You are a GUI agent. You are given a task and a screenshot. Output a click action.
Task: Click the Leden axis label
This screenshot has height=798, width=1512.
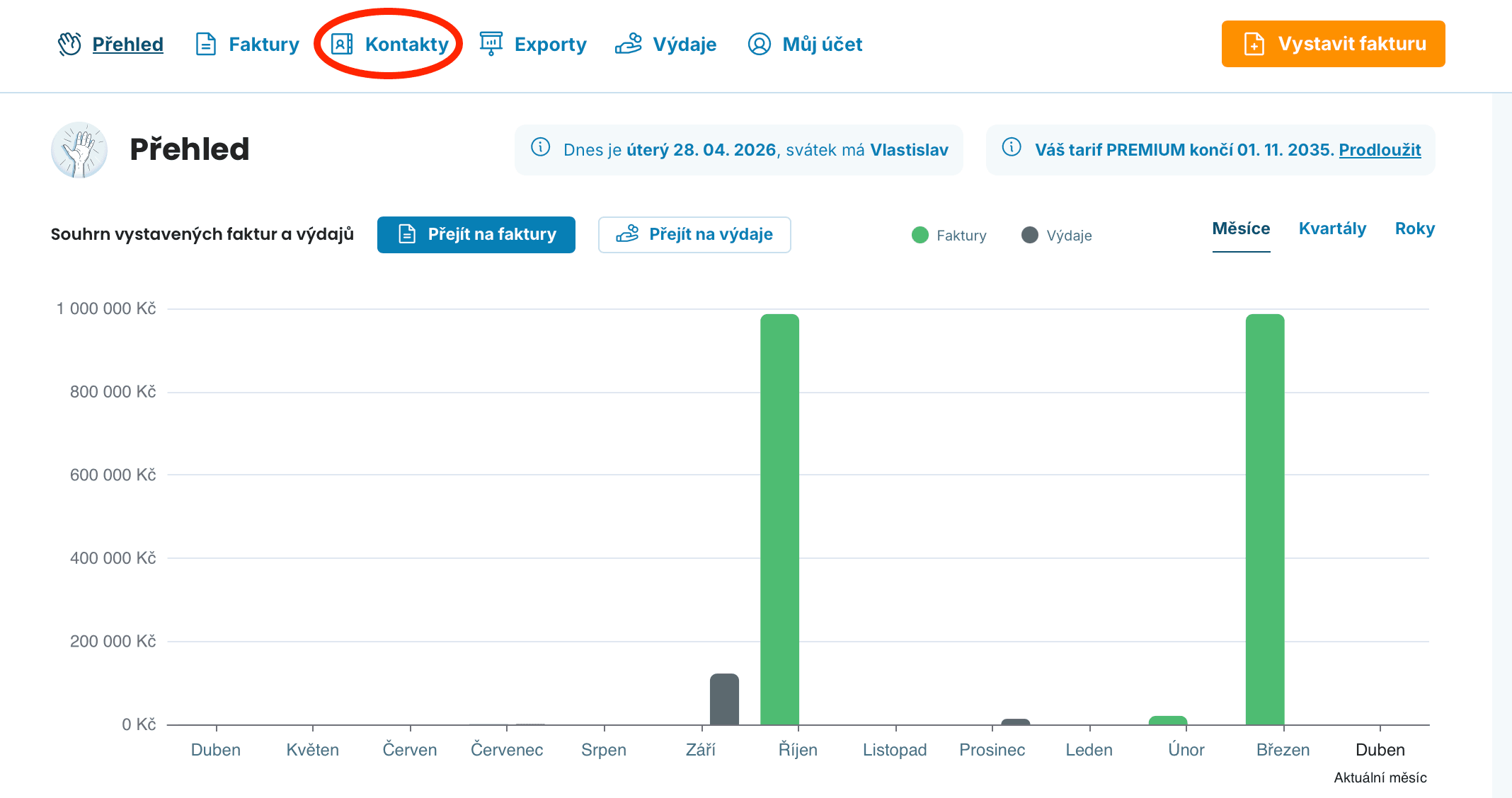[1089, 750]
